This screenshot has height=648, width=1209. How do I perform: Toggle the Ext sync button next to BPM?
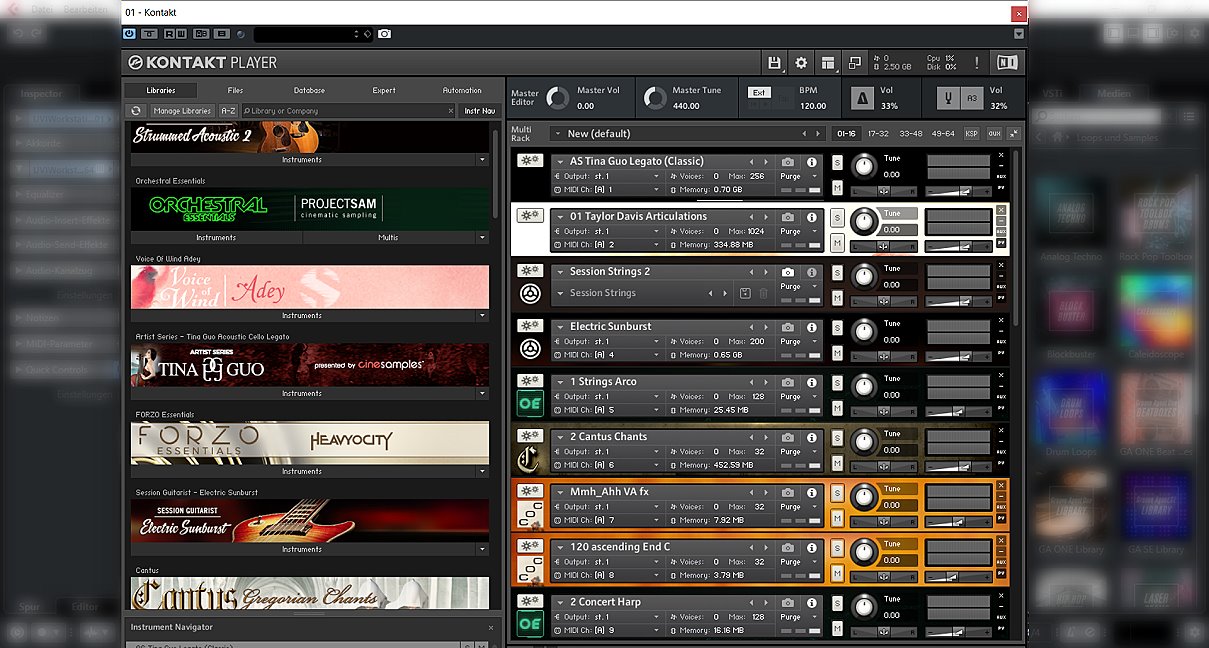click(758, 92)
